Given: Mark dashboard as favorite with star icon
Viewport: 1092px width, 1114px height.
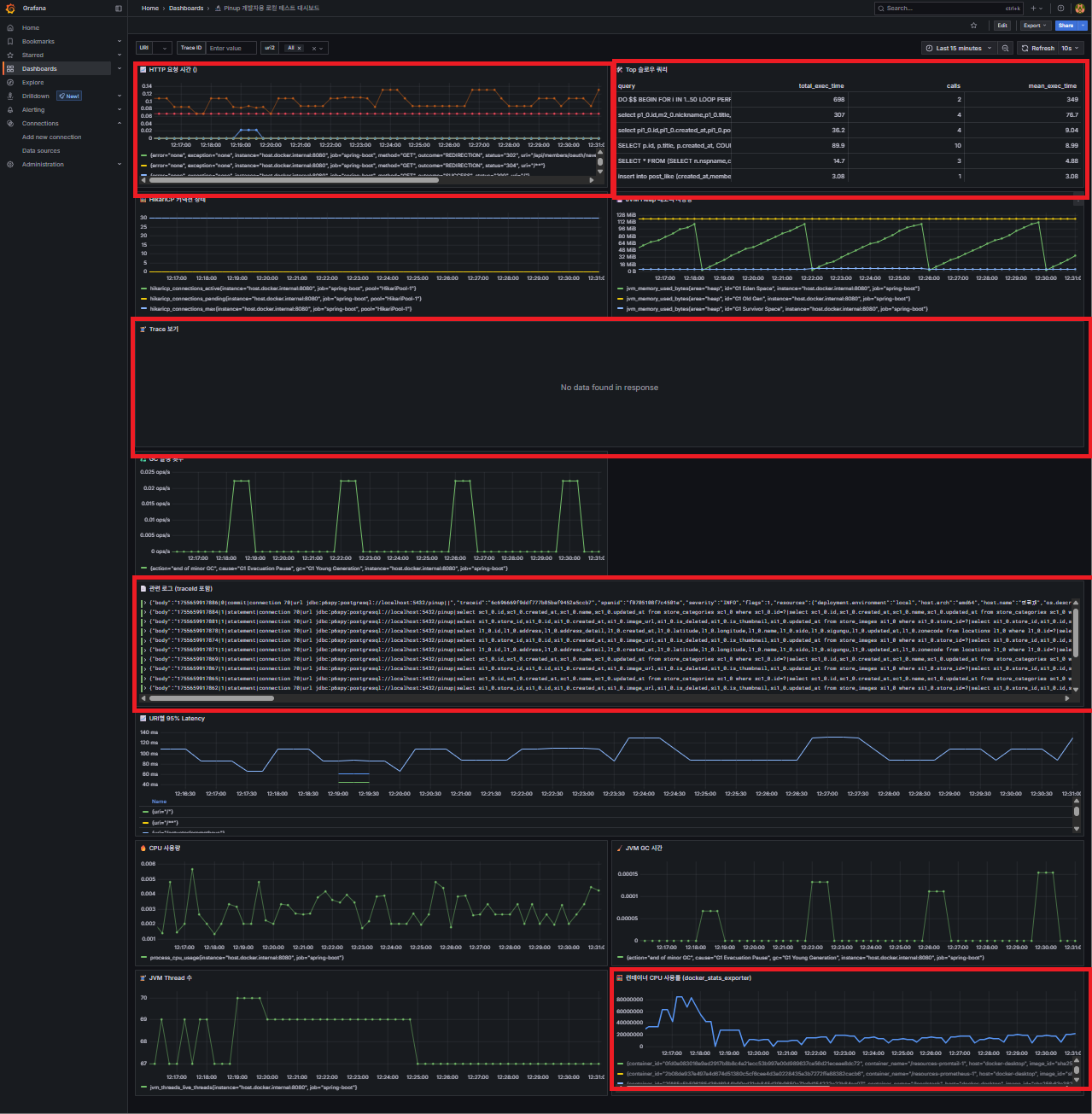Looking at the screenshot, I should tap(974, 25).
